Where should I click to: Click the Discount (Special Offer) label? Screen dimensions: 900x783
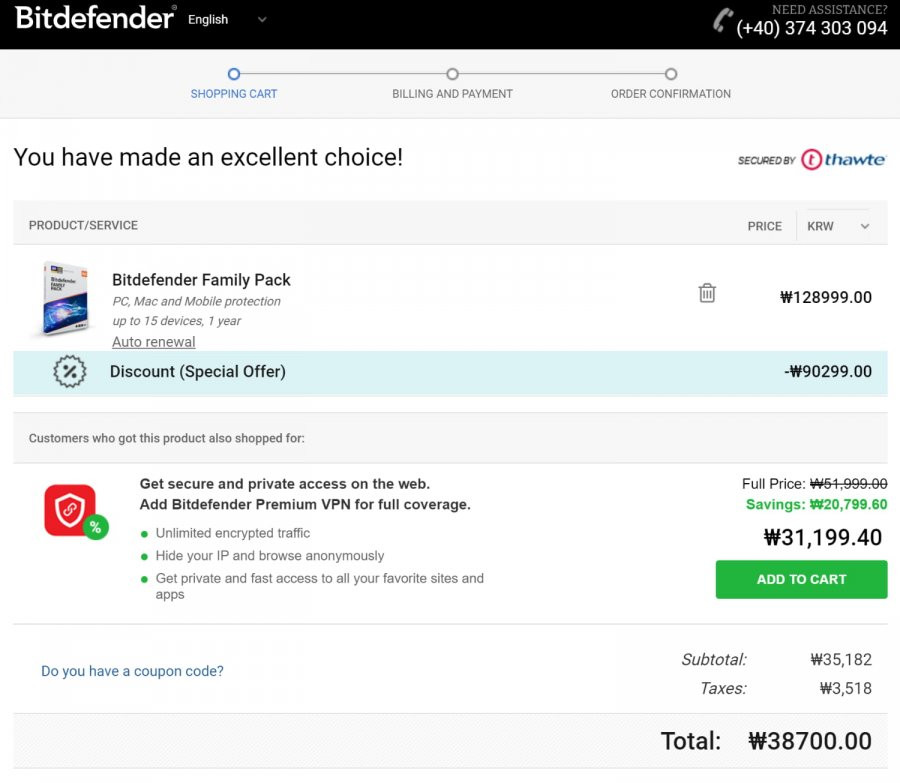point(197,371)
